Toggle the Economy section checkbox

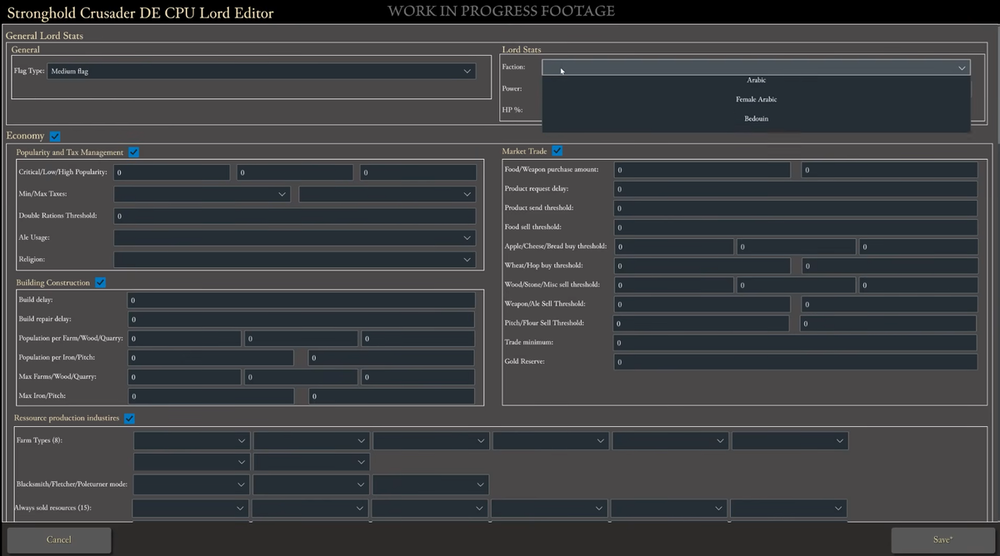coord(55,136)
